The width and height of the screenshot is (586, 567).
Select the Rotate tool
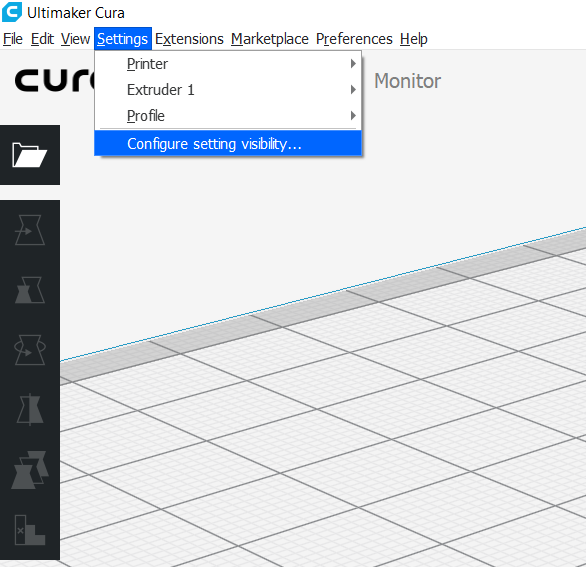tap(30, 349)
